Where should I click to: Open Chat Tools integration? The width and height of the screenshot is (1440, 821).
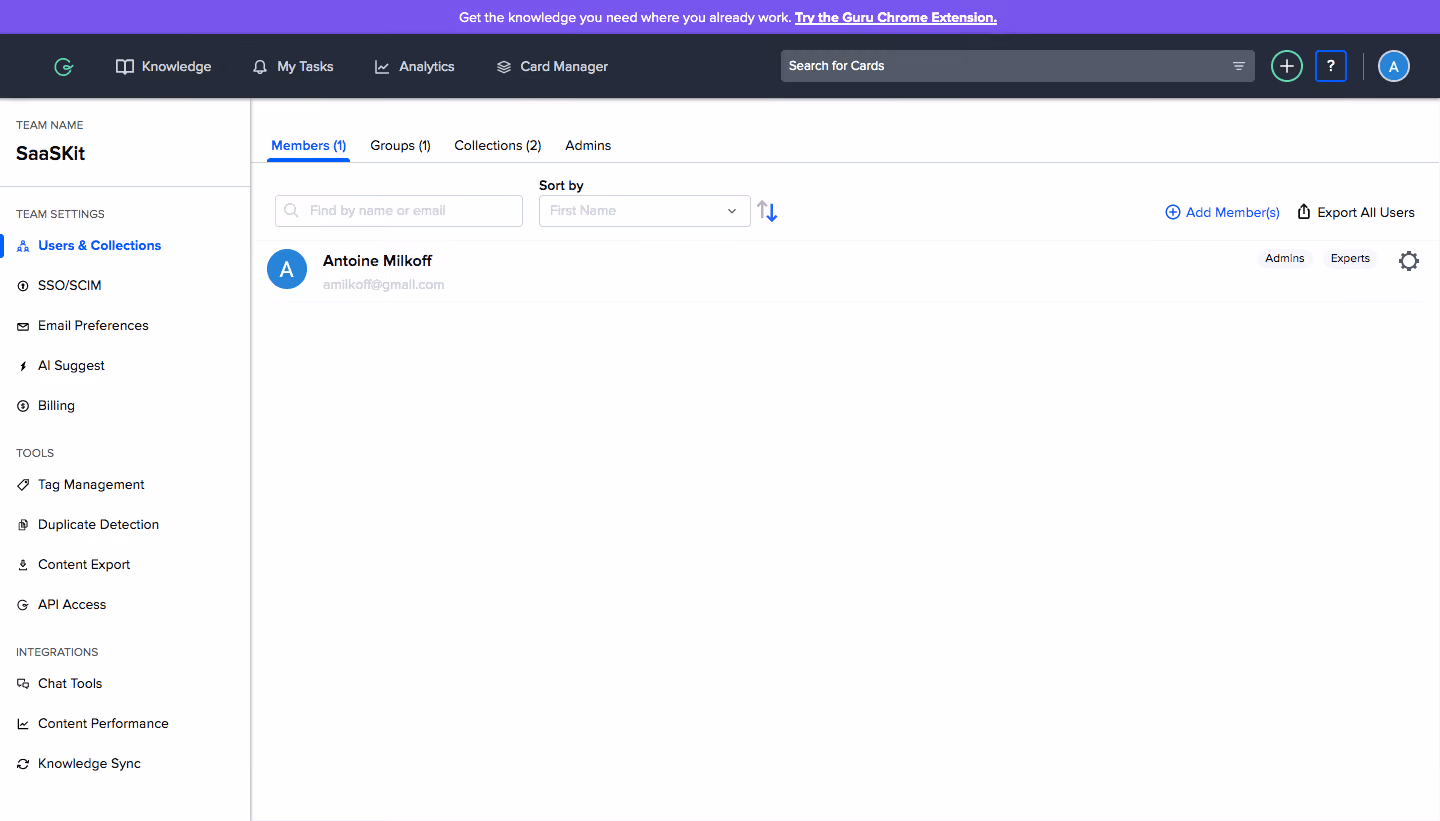click(60, 683)
